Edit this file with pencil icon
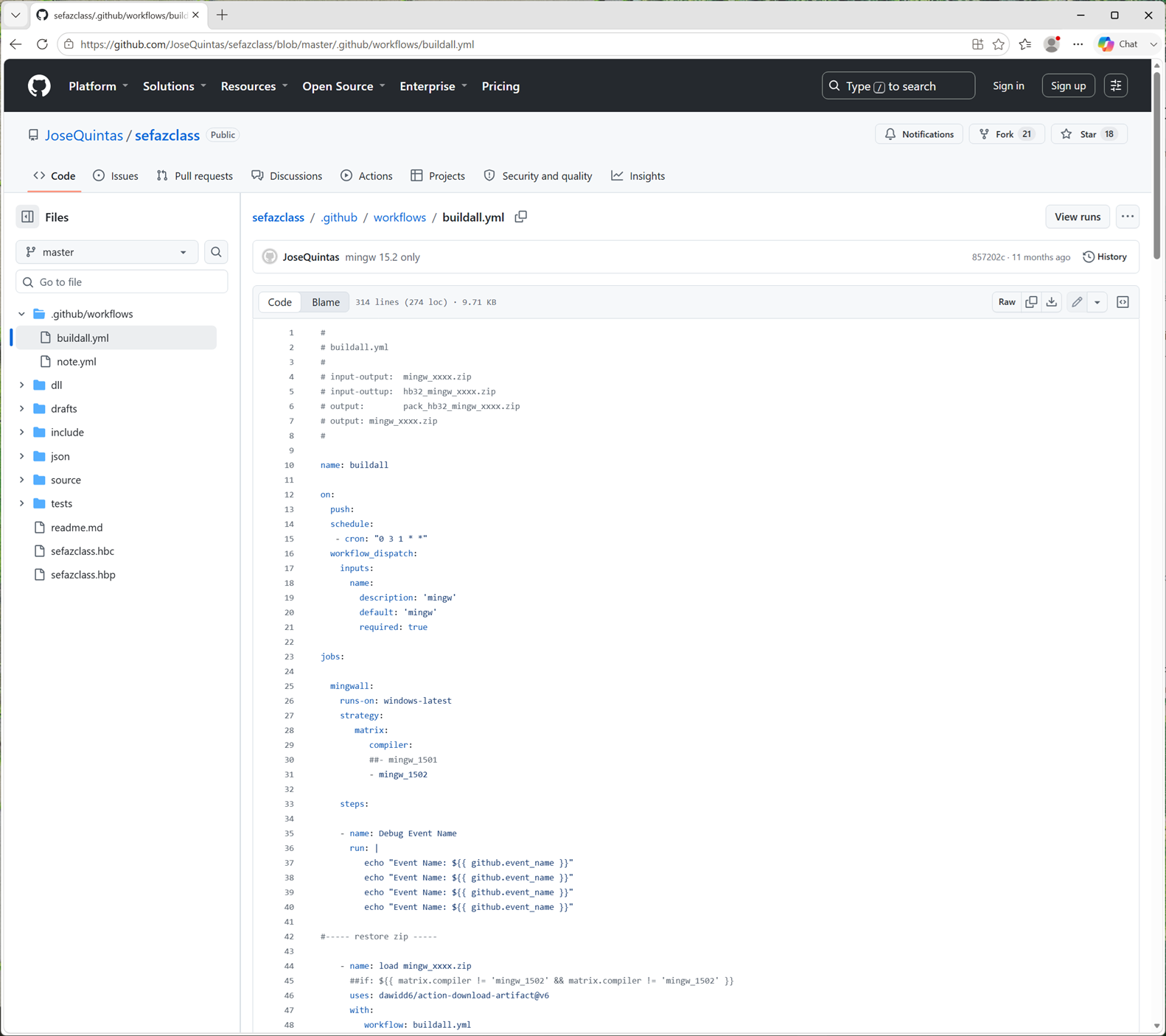Image resolution: width=1166 pixels, height=1036 pixels. pos(1077,302)
